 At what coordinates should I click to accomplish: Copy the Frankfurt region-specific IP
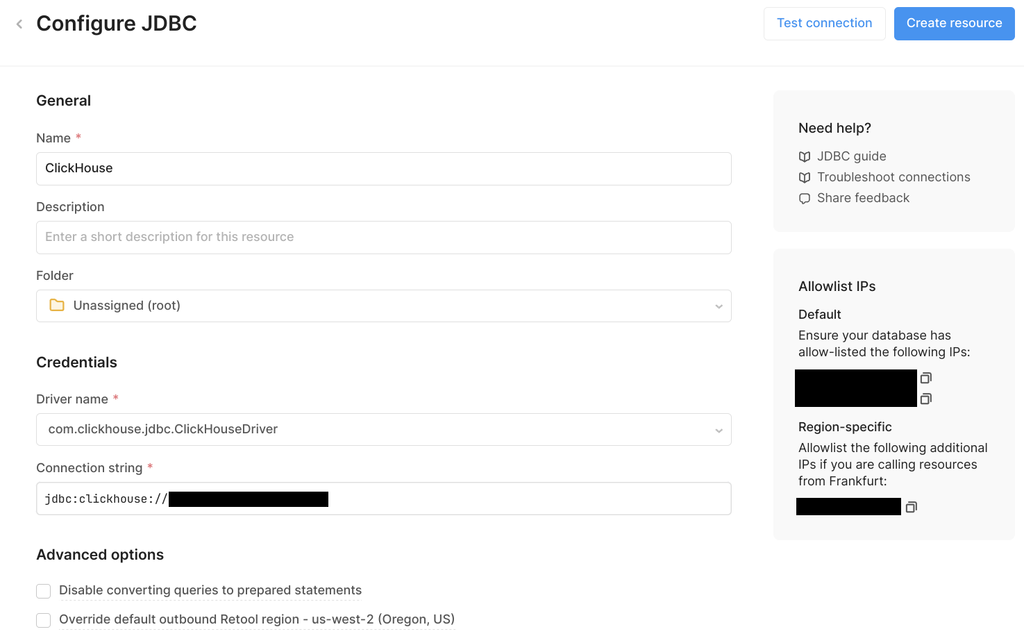click(911, 508)
